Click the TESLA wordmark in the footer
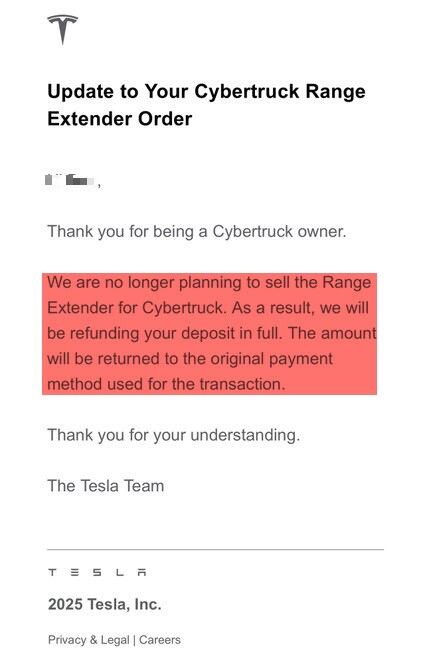Screen dimensions: 431x657 [x=97, y=572]
